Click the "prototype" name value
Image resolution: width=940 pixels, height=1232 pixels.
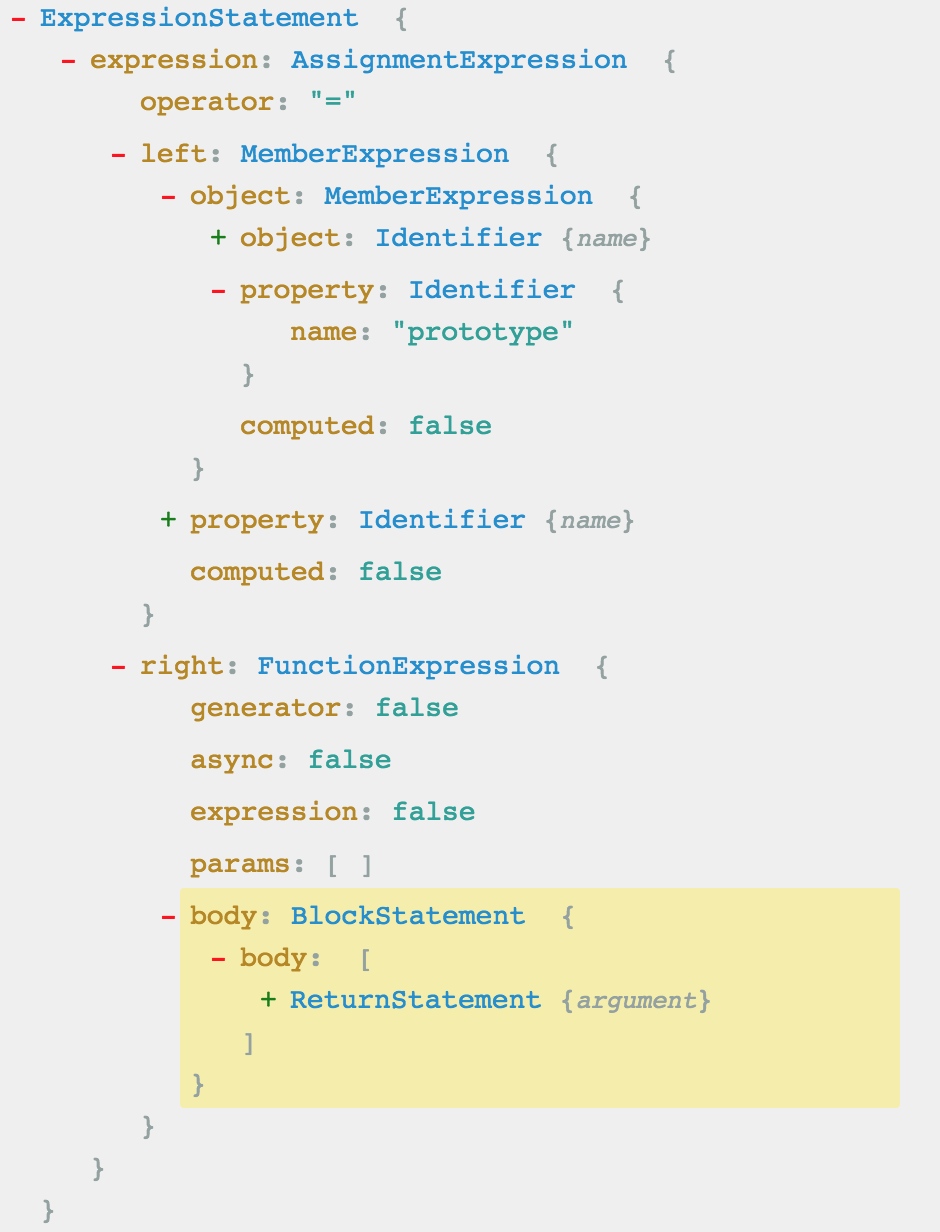click(x=491, y=332)
